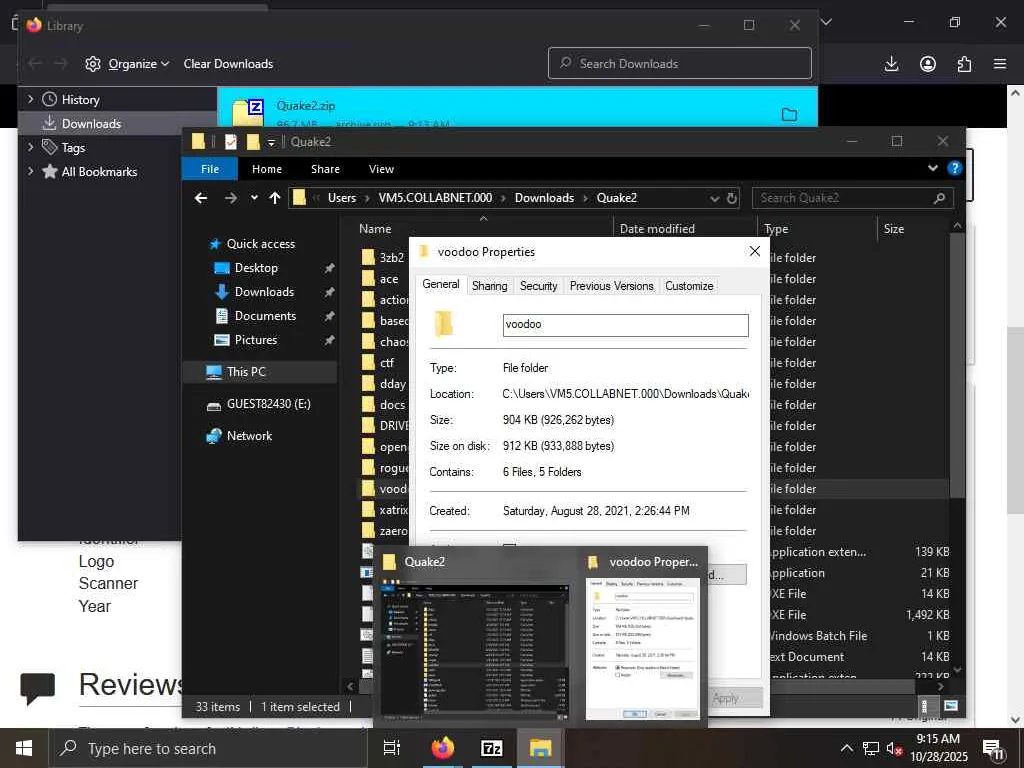Select Downloads in the address breadcrumb
Viewport: 1024px width, 768px height.
point(544,198)
